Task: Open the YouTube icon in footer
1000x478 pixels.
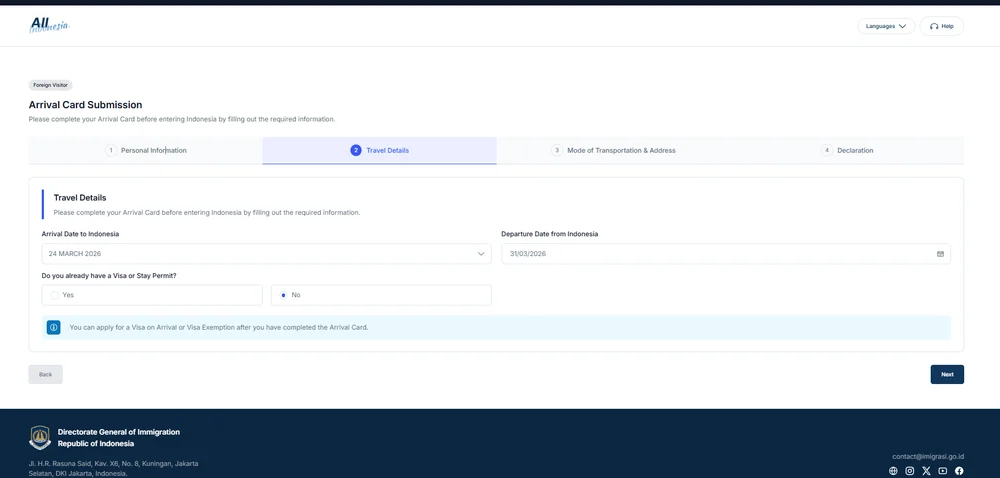Action: pos(942,471)
